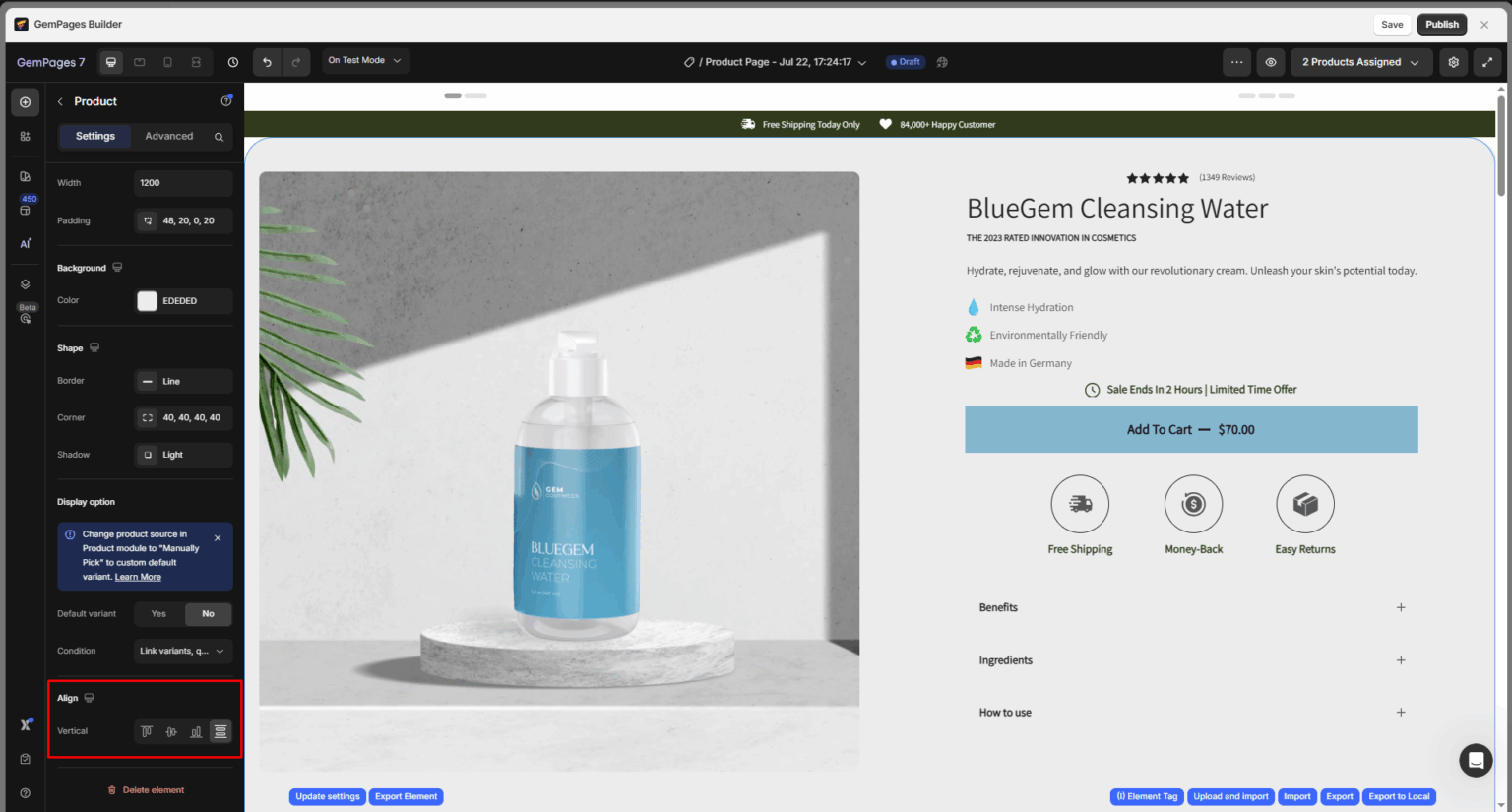Viewport: 1512px width, 812px height.
Task: Open the background color swatch EDEDED
Action: click(147, 301)
